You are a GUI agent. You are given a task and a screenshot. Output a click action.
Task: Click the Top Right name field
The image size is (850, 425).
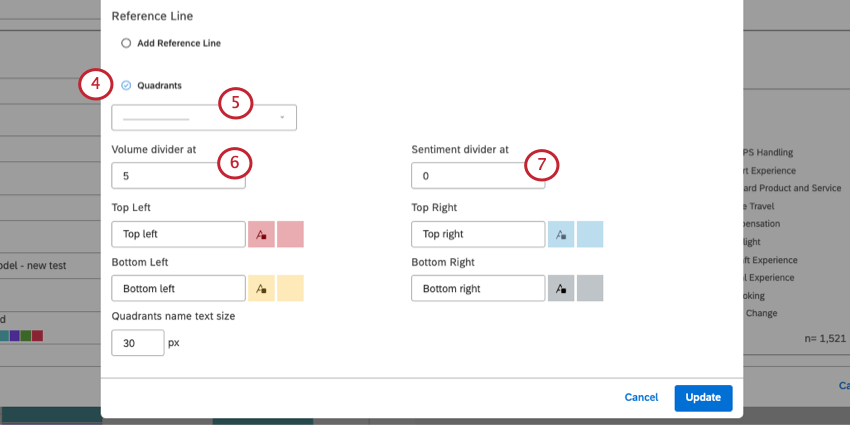[x=478, y=235]
